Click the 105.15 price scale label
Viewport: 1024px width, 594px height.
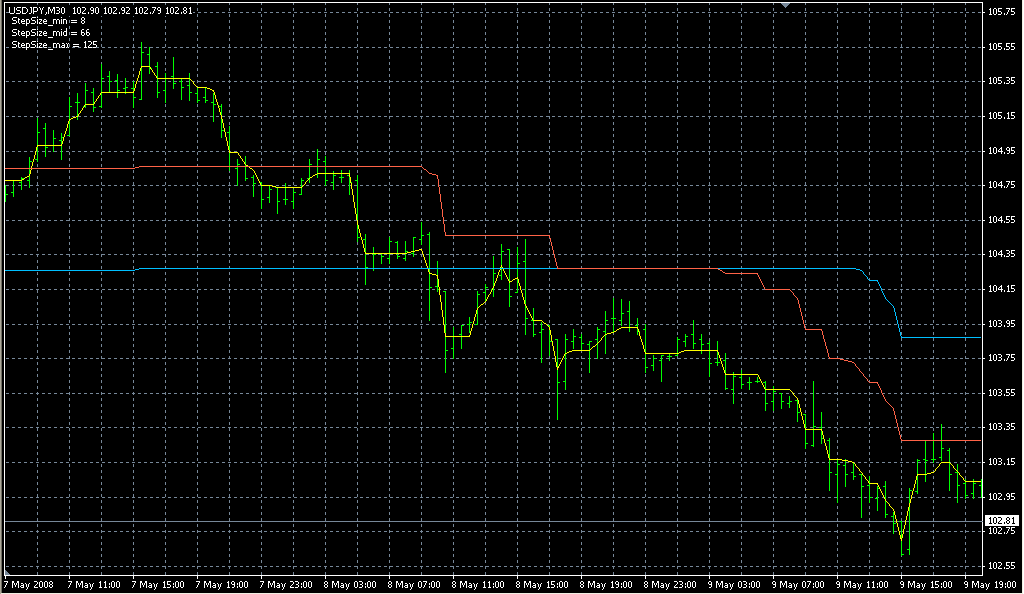(x=1000, y=116)
